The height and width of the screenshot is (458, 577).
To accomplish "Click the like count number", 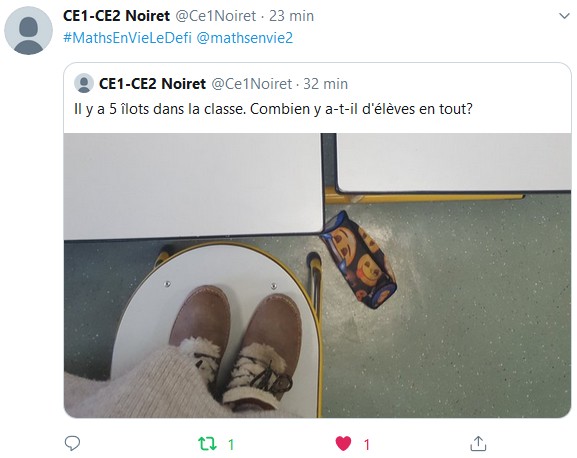I will [367, 444].
